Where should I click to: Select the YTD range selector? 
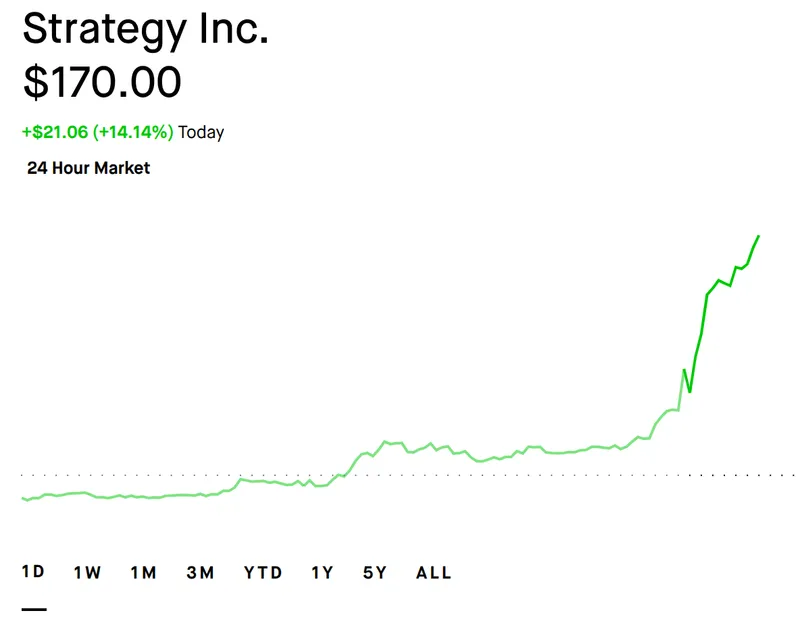[x=264, y=572]
